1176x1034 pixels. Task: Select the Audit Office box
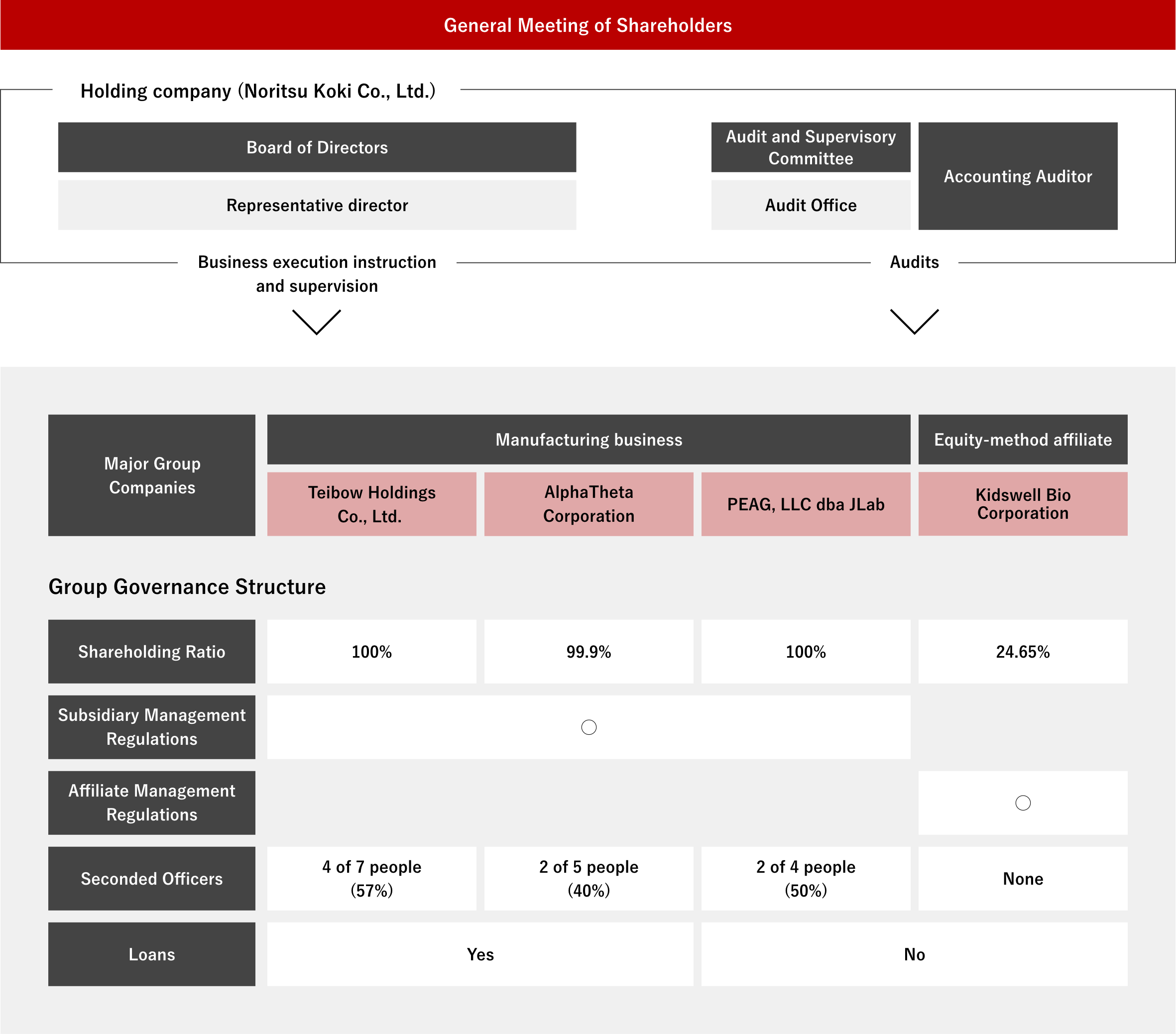[811, 205]
